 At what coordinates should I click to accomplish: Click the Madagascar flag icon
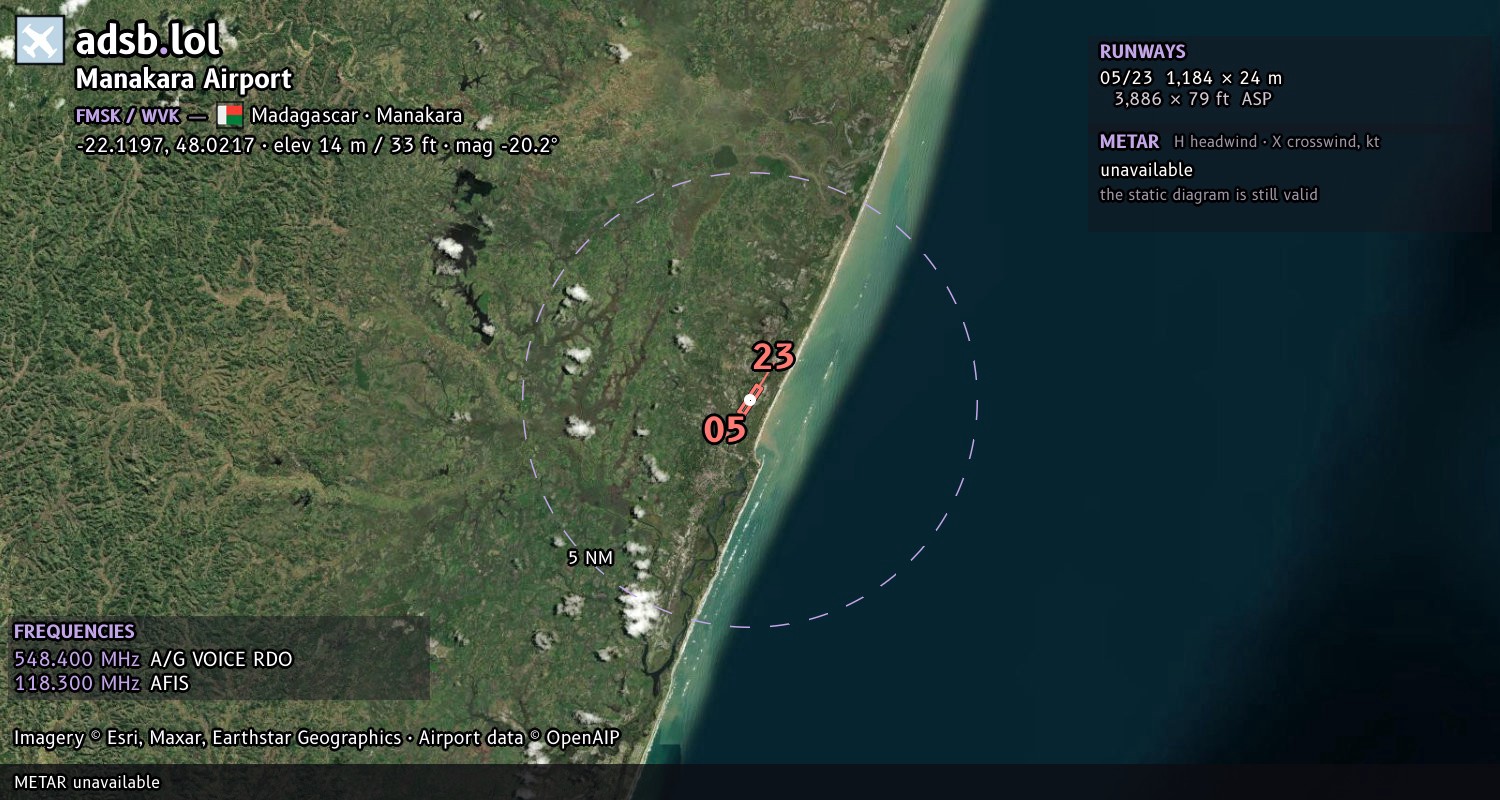click(229, 115)
